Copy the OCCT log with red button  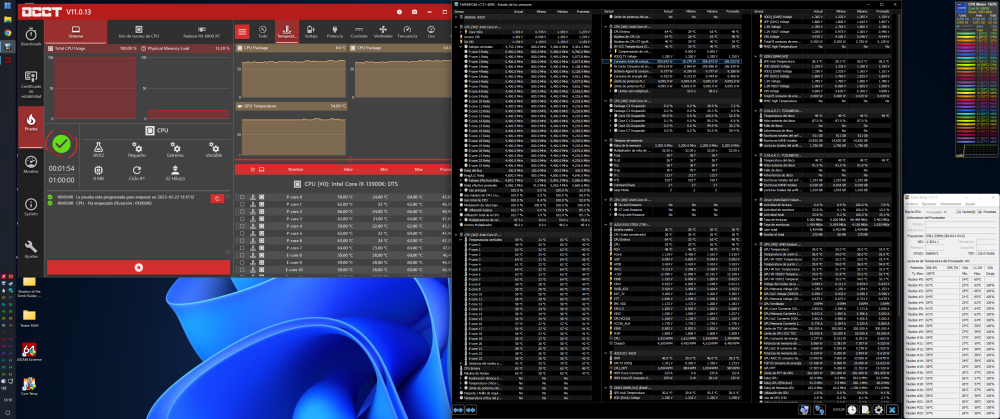(217, 198)
